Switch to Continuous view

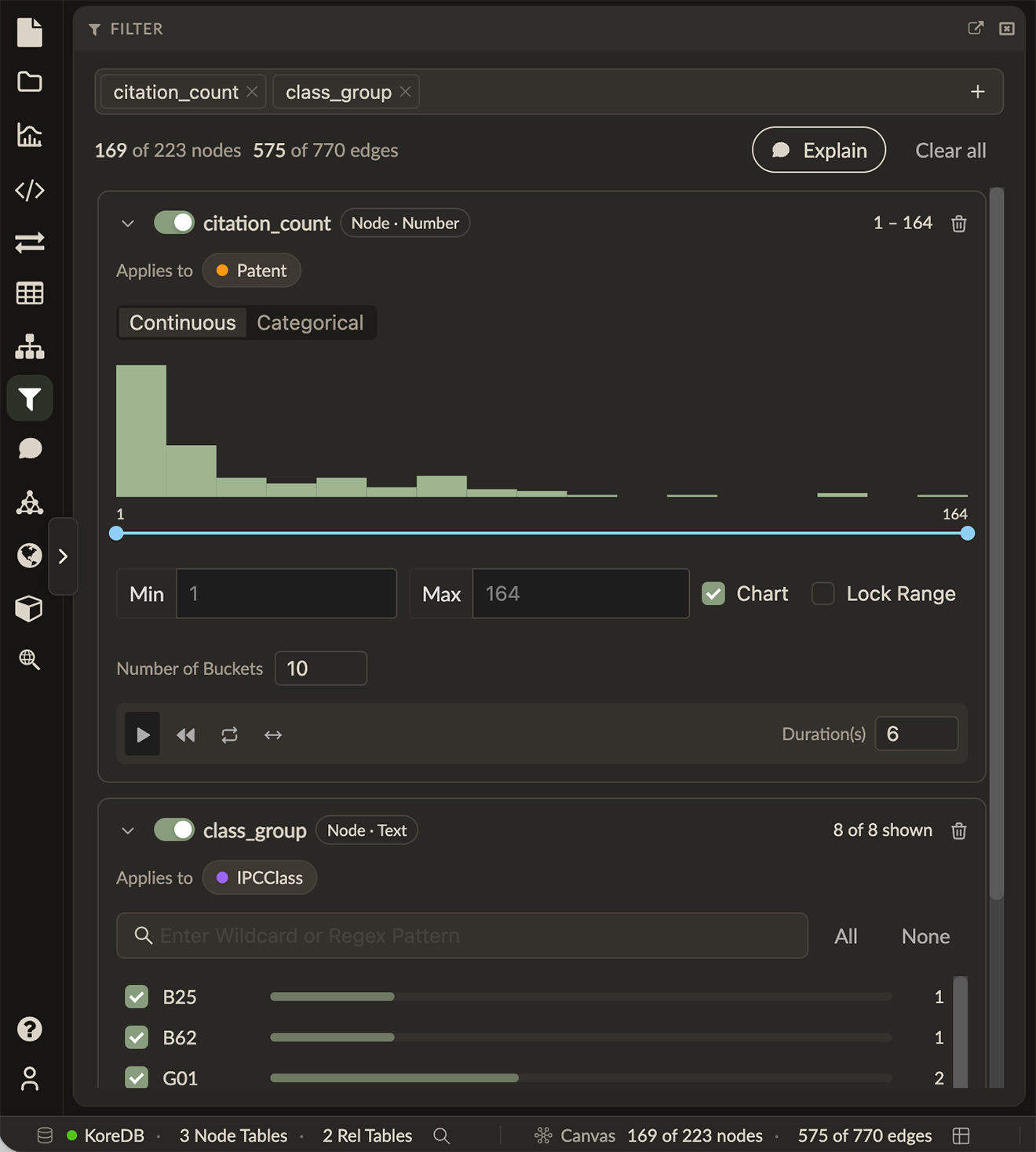(x=182, y=323)
